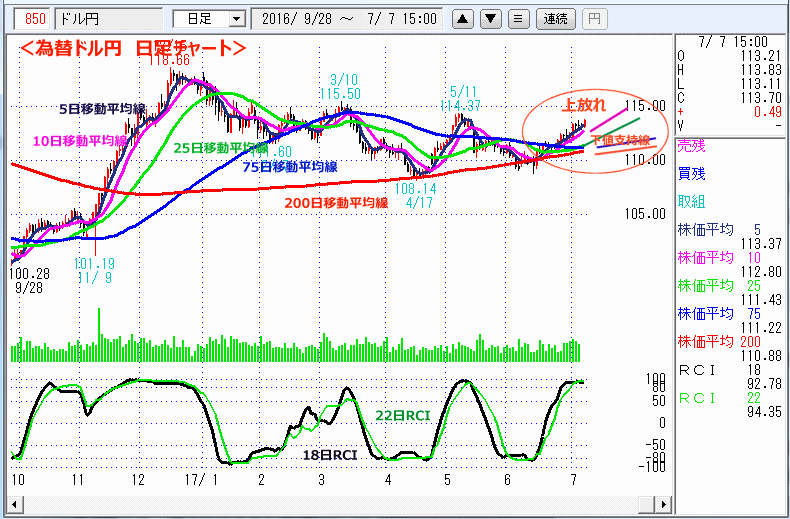Click the up arrow button in toolbar
The image size is (790, 519).
[x=464, y=18]
